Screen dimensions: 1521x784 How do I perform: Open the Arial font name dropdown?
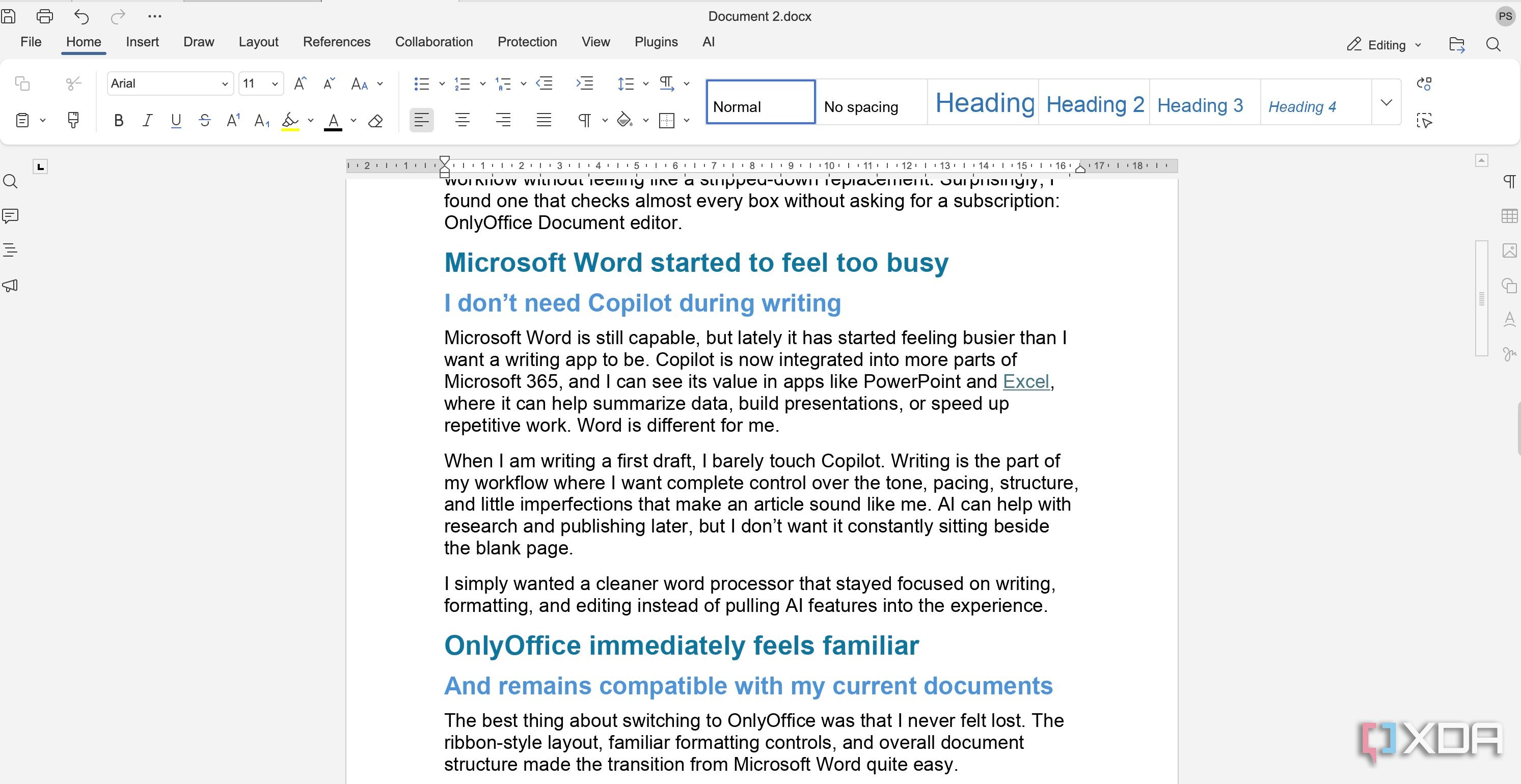click(224, 85)
